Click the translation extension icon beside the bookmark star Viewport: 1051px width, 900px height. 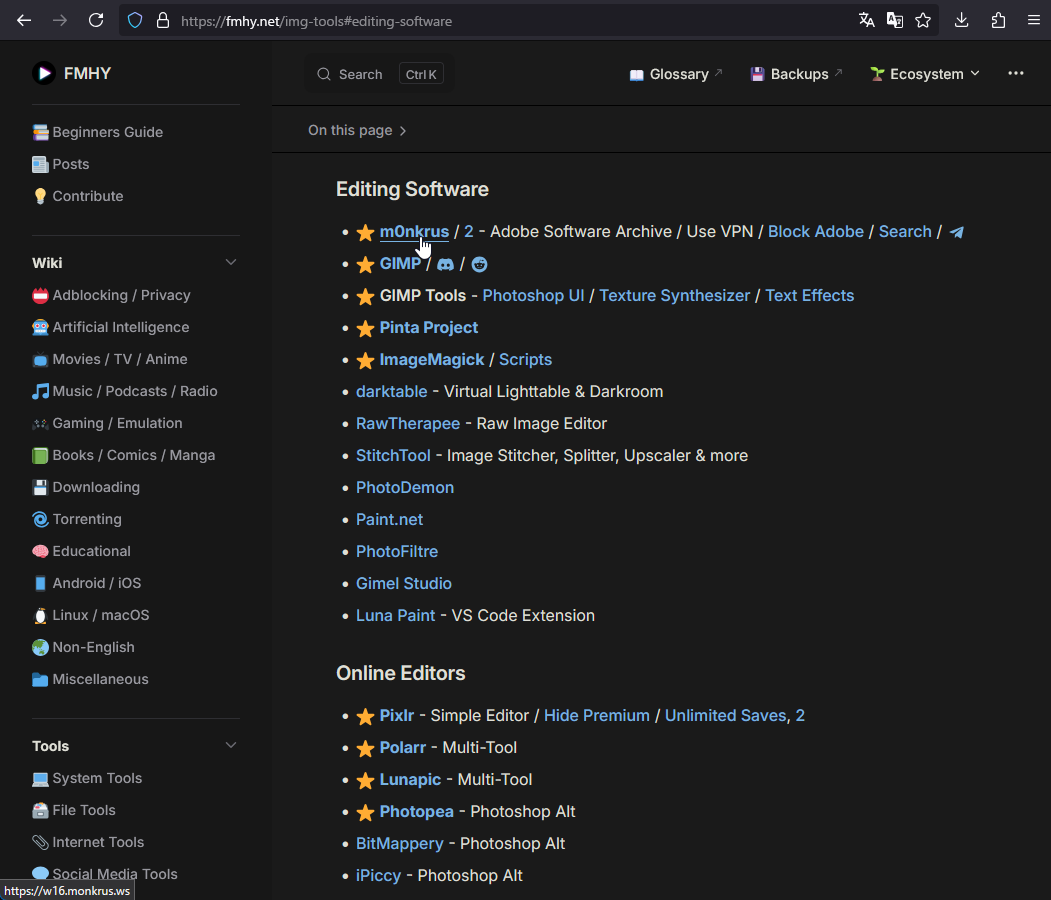pos(895,21)
